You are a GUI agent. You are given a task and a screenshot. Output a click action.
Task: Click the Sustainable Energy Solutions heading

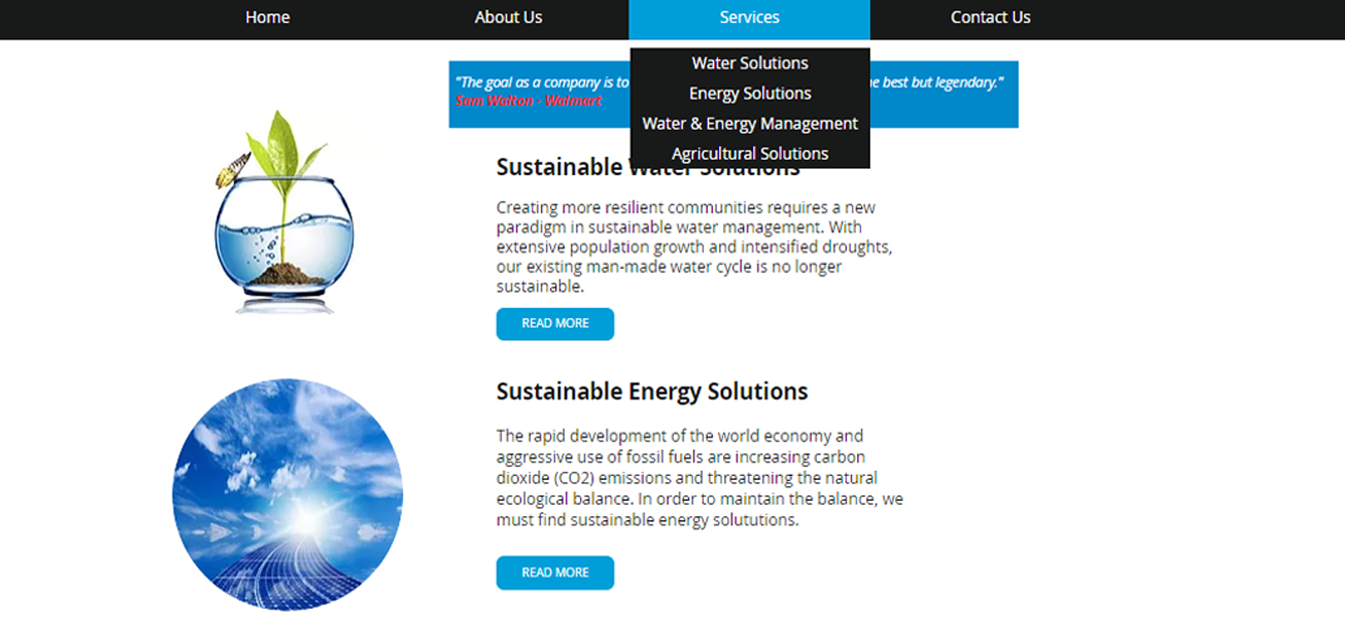tap(652, 391)
